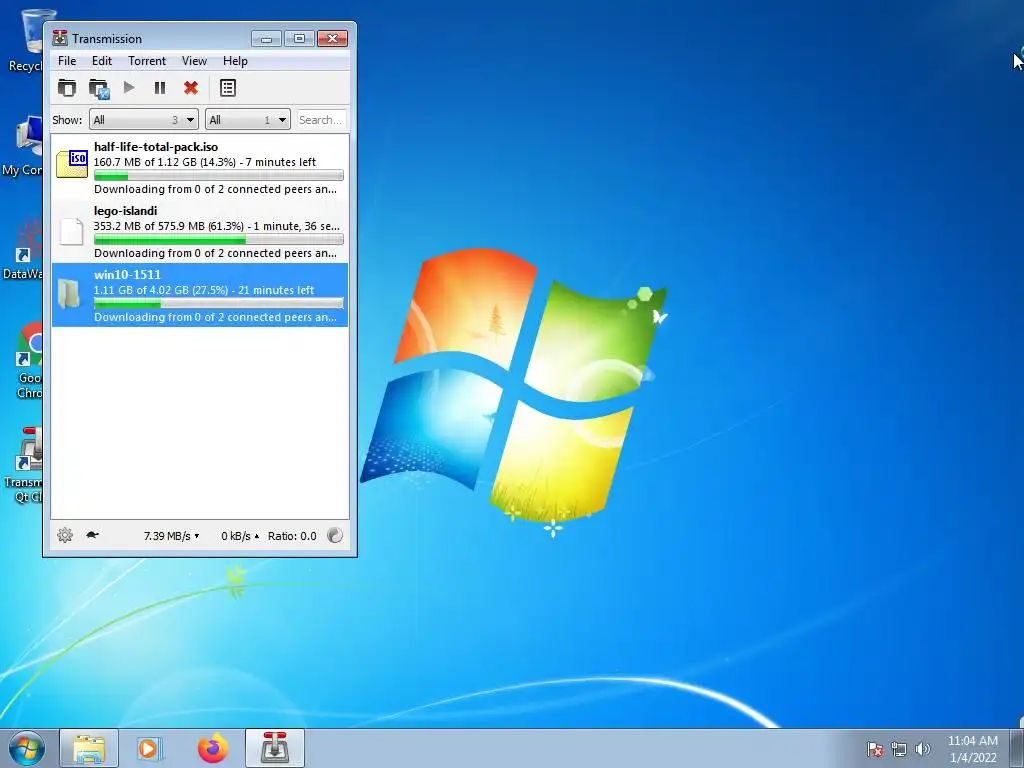Expand the tracker filter dropdown showing 1
The image size is (1024, 768).
coord(248,120)
